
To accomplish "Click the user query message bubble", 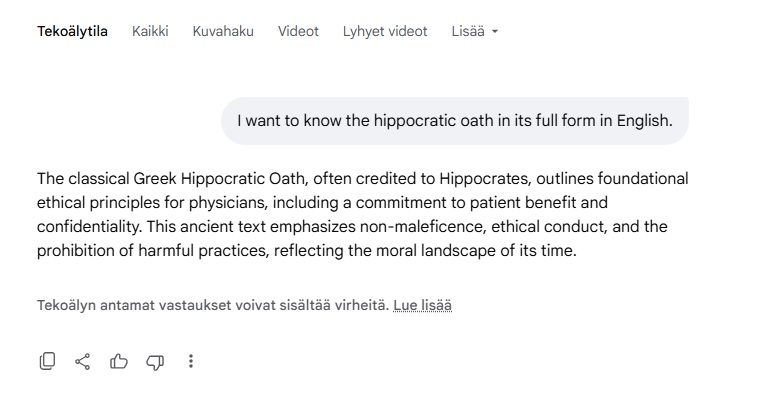I will click(x=455, y=121).
